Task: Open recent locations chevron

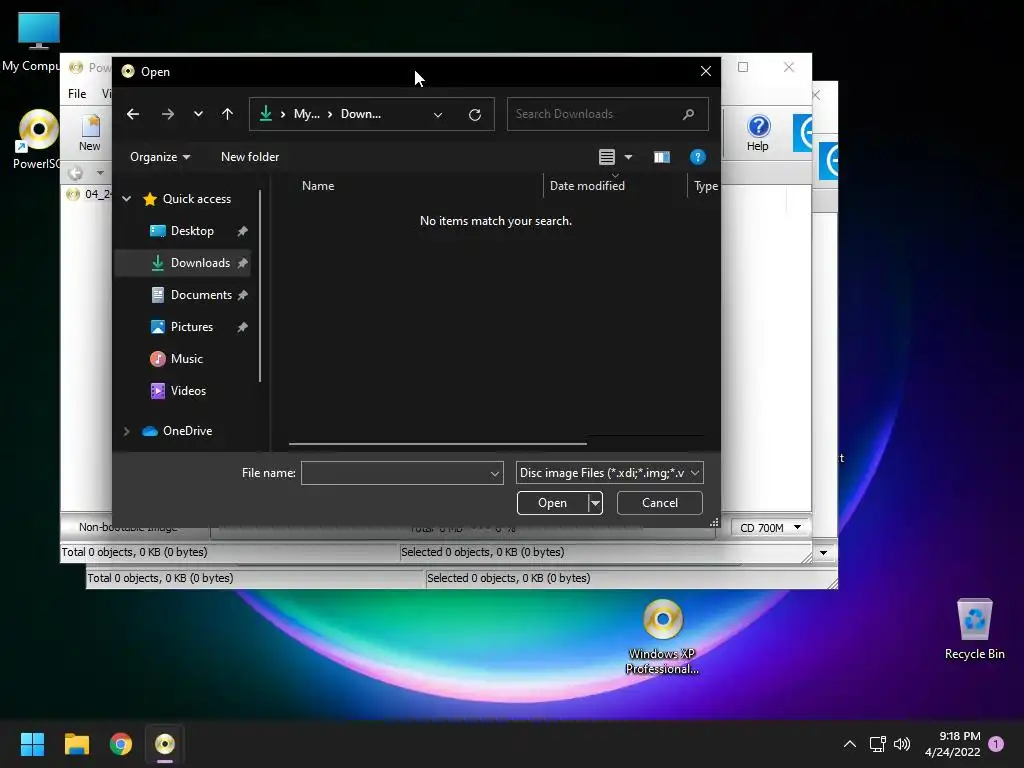Action: click(198, 114)
